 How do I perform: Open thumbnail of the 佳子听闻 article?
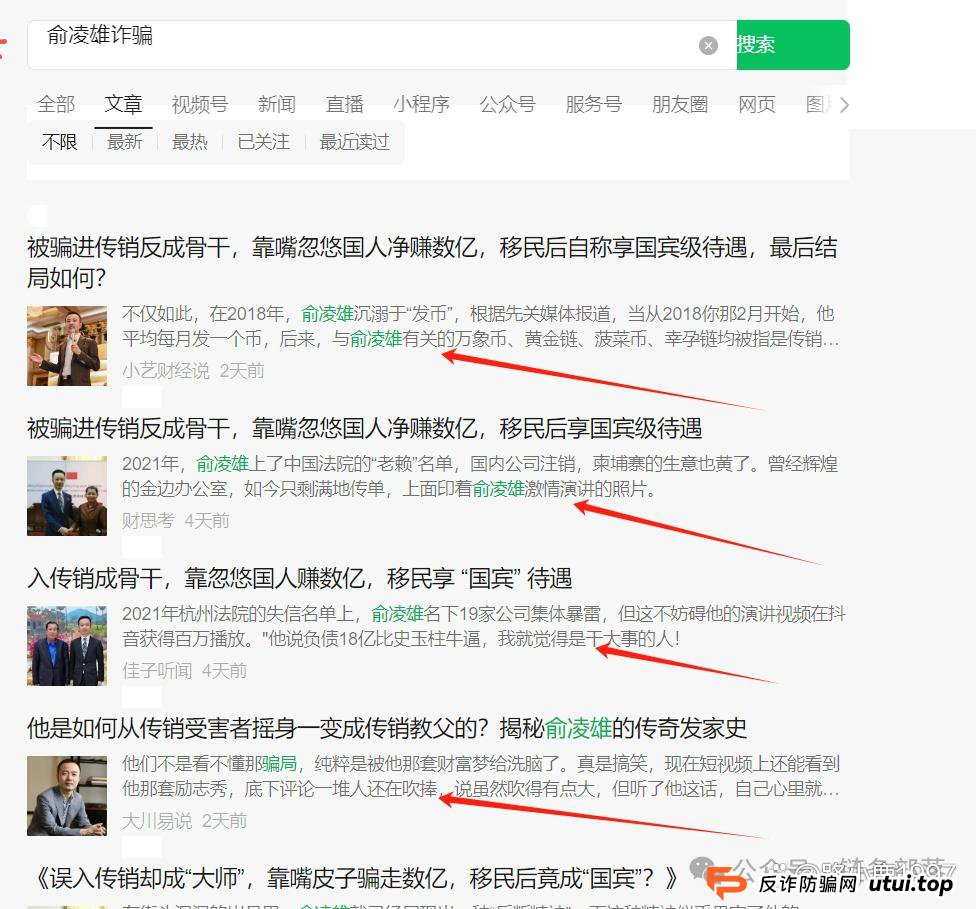coord(67,646)
